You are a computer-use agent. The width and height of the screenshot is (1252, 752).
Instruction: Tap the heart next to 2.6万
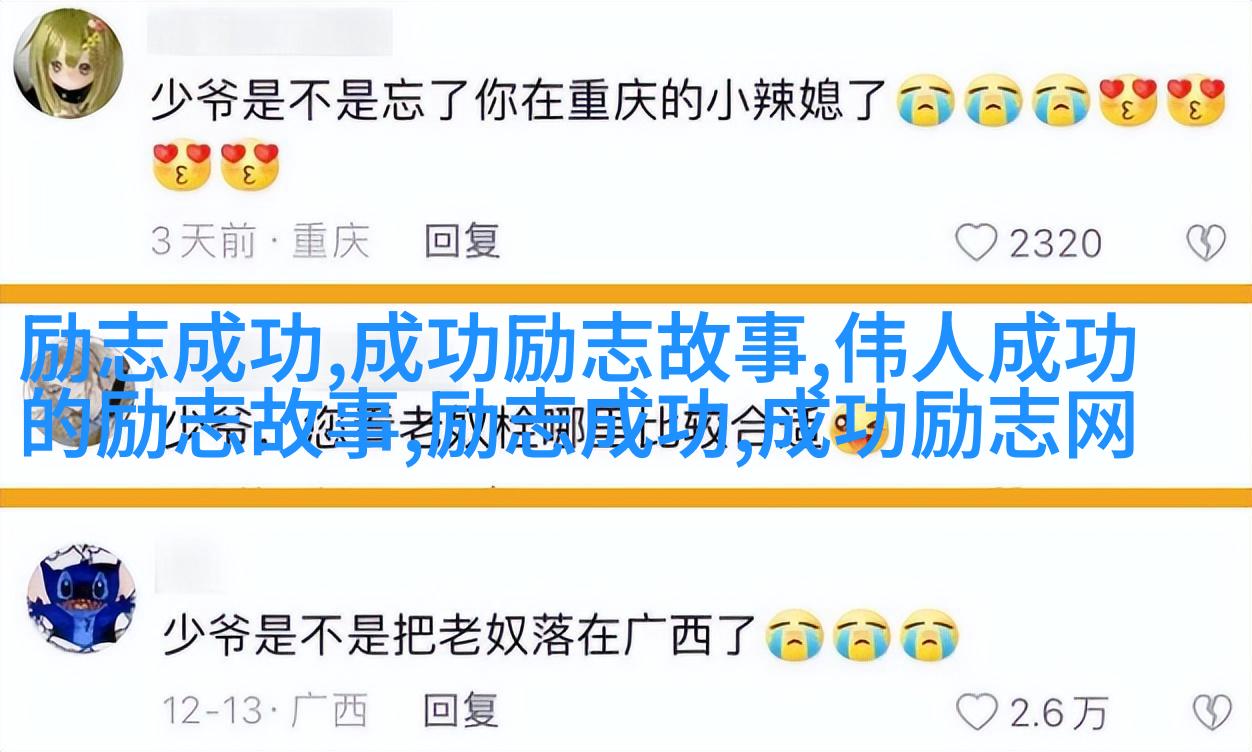(x=977, y=712)
